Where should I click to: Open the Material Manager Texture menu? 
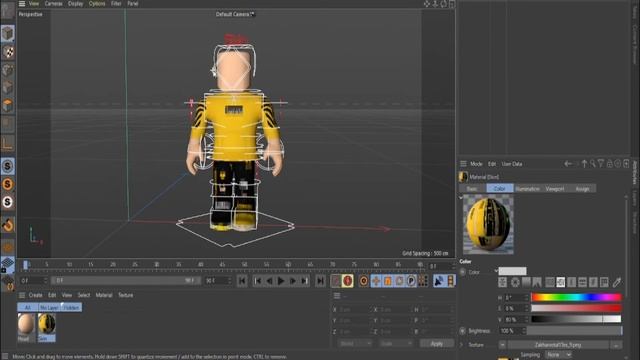pyautogui.click(x=126, y=295)
